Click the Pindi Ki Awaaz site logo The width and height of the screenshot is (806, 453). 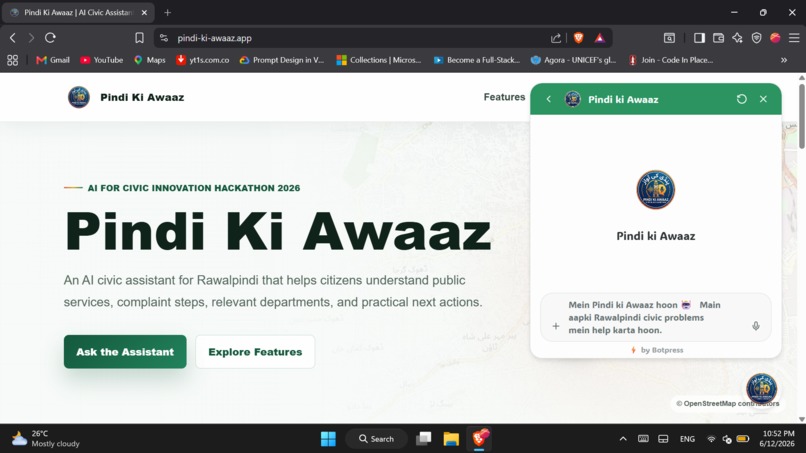point(79,97)
